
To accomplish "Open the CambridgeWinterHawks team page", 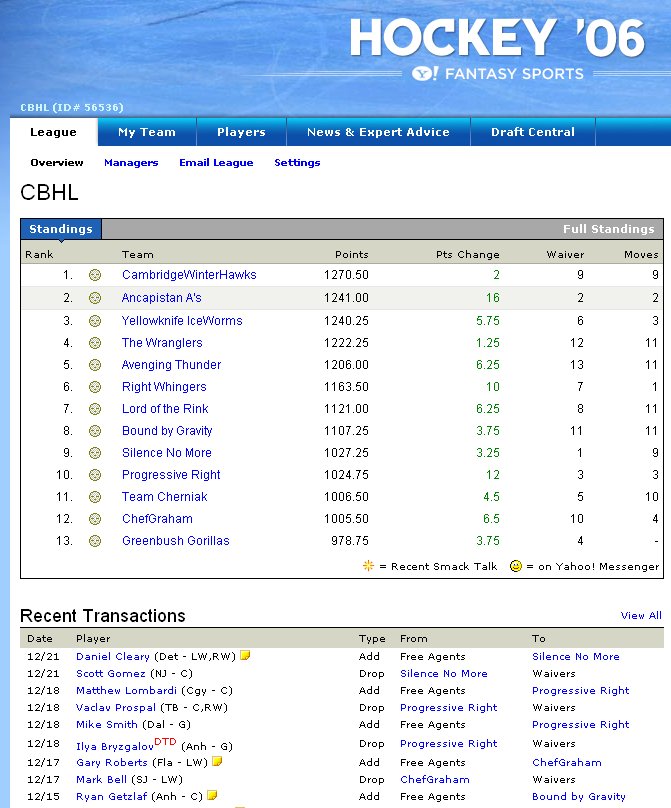I will [189, 275].
